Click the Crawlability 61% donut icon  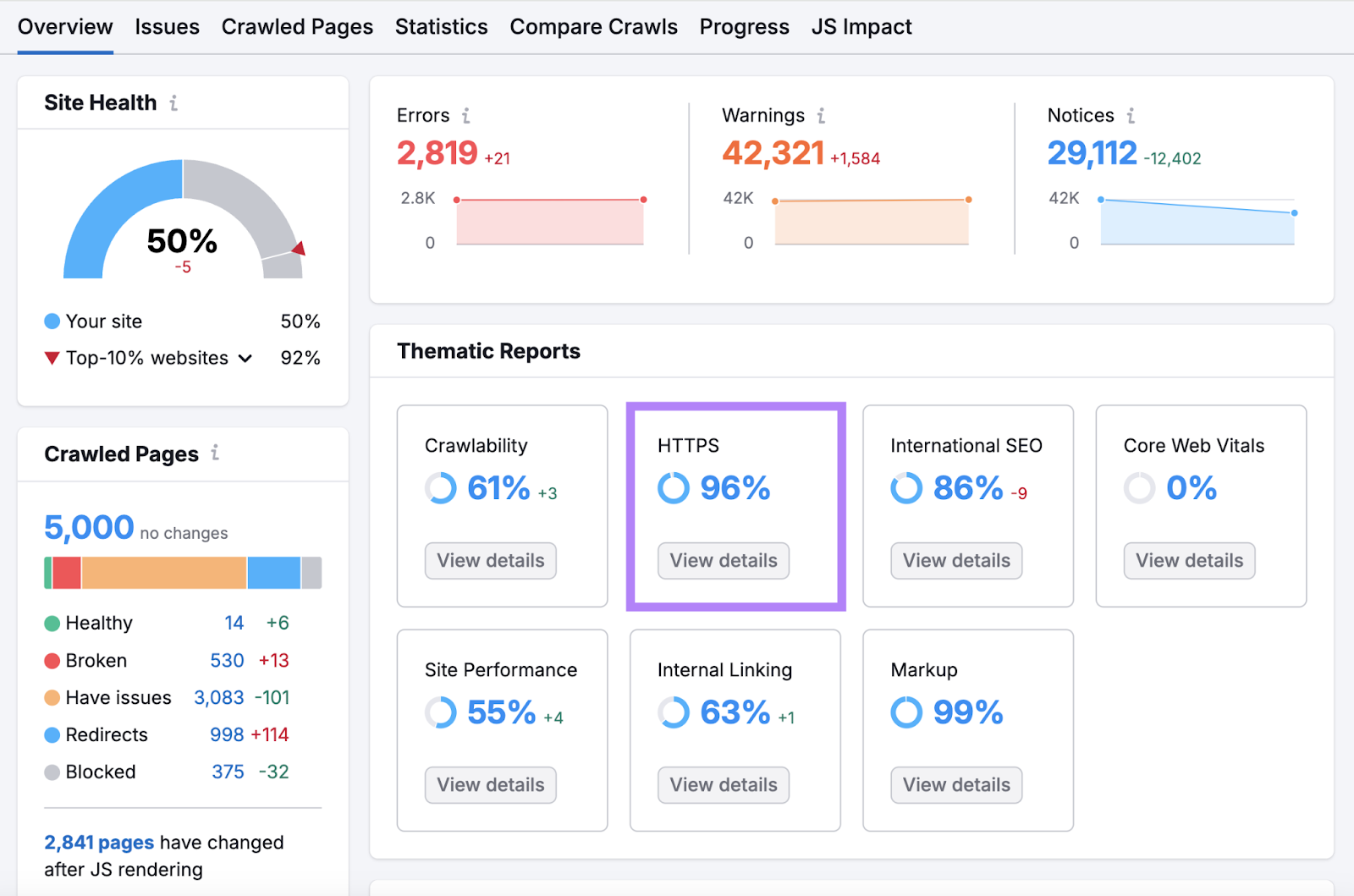point(441,488)
